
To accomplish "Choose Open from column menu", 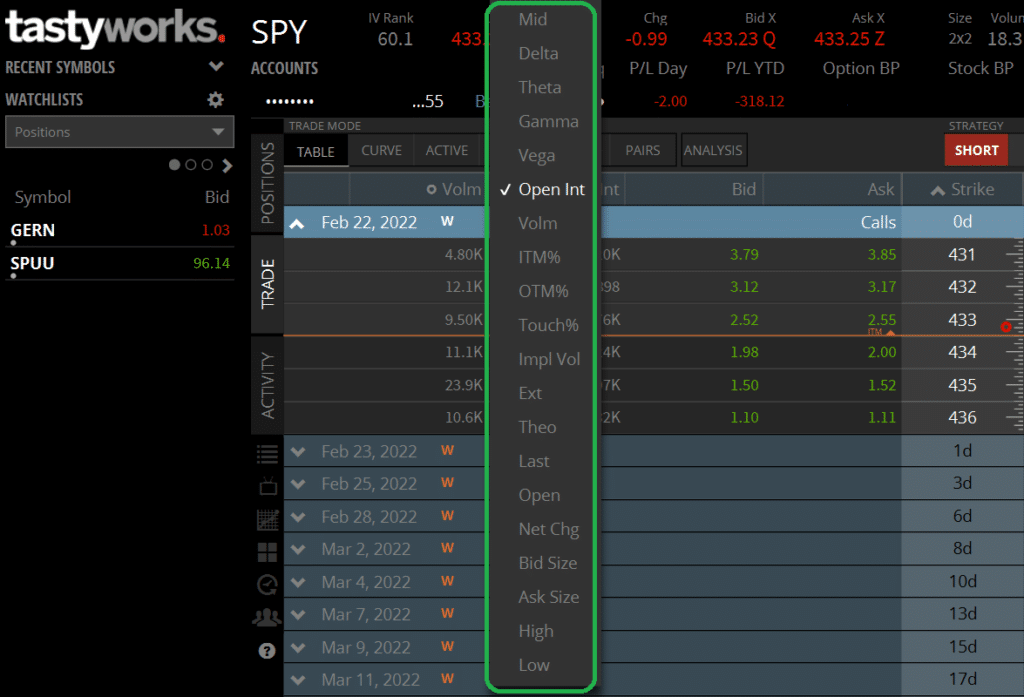I will tap(539, 495).
